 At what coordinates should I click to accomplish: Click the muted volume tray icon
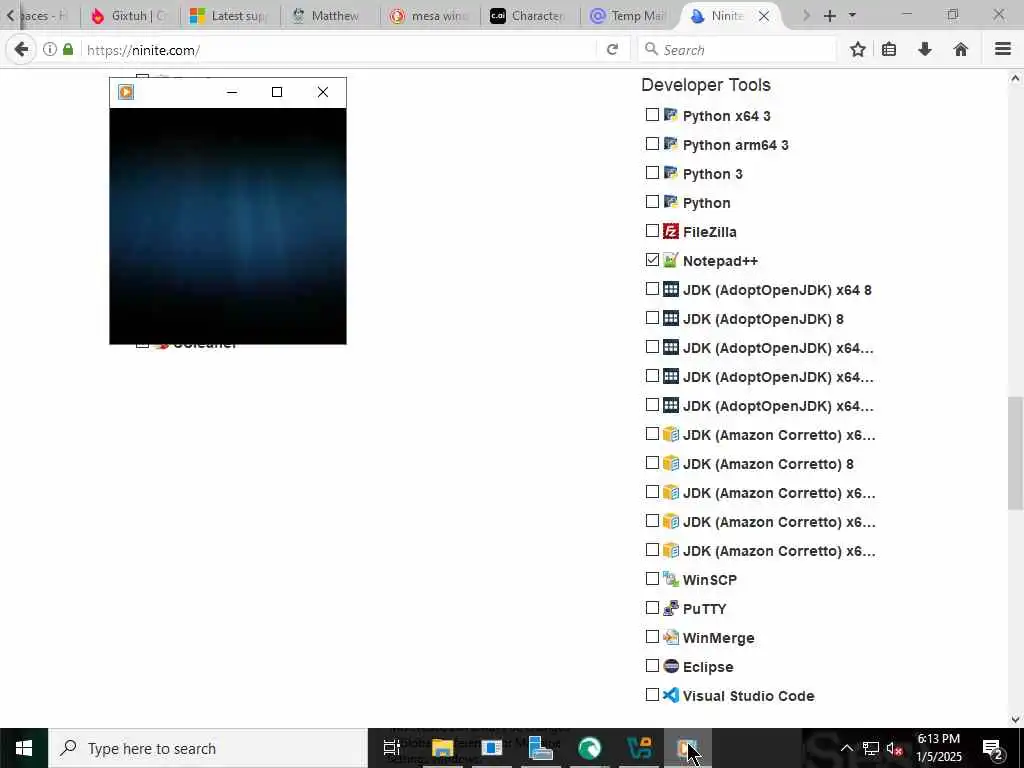[895, 748]
